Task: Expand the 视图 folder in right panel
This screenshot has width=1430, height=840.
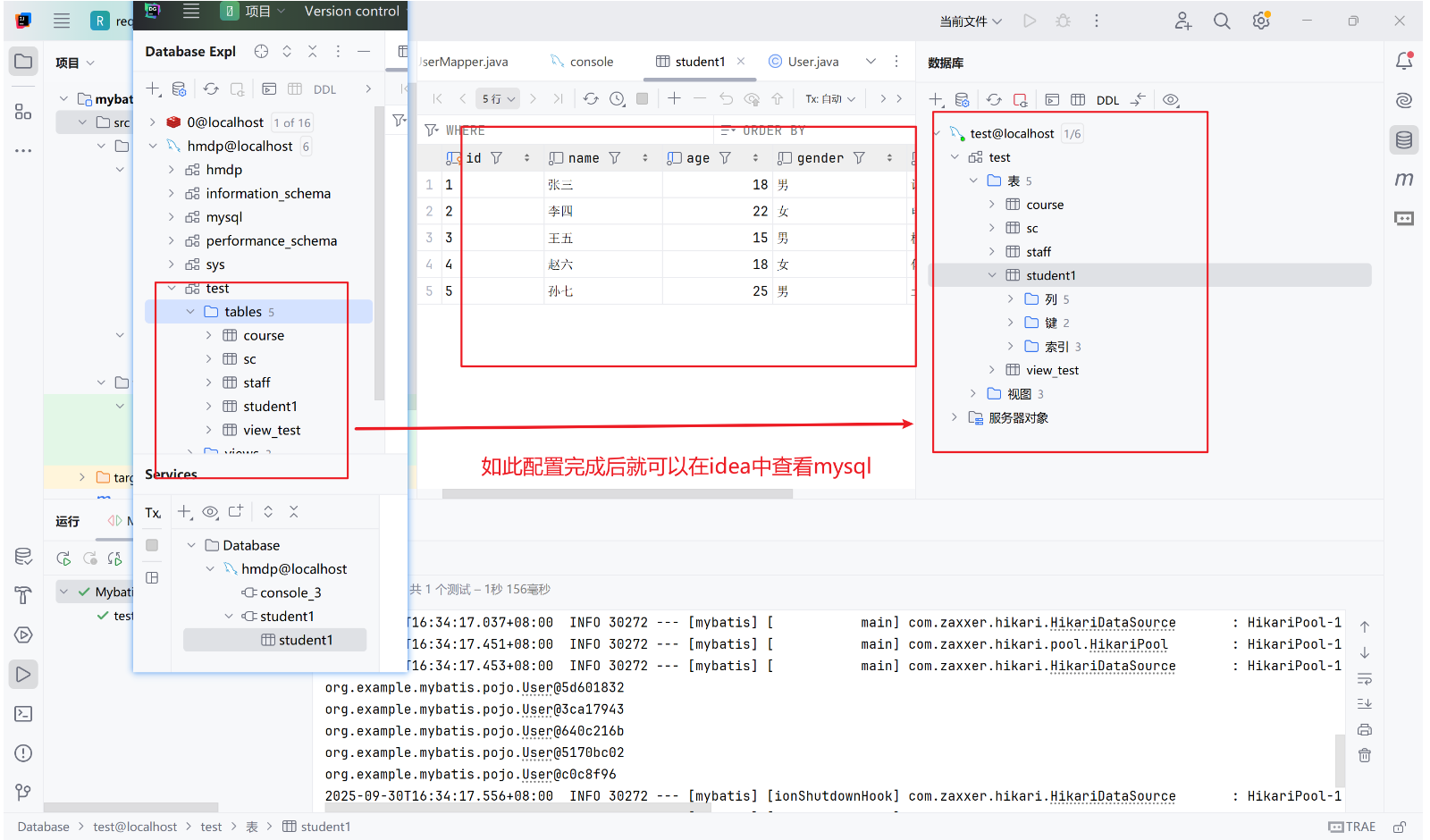Action: pos(973,394)
